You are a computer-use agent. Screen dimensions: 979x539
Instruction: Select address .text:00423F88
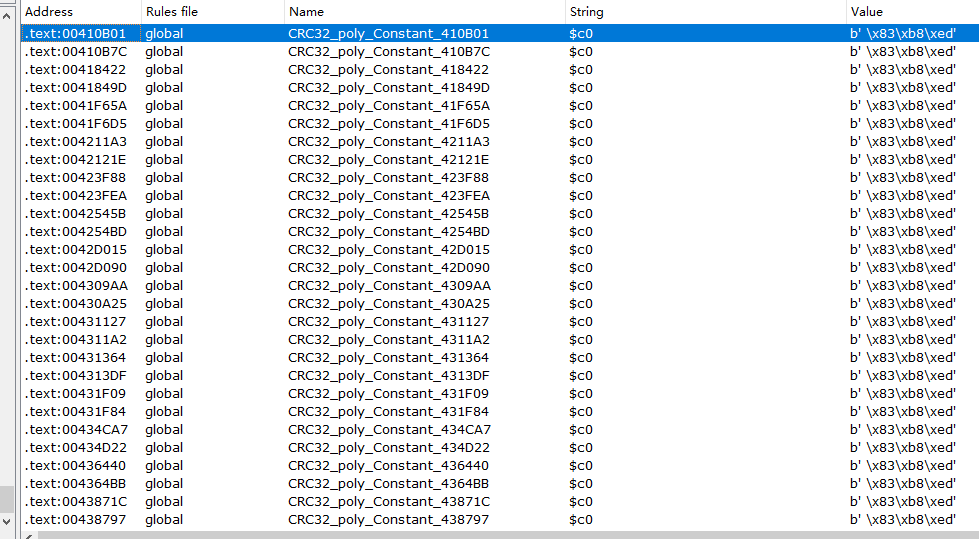(x=76, y=178)
